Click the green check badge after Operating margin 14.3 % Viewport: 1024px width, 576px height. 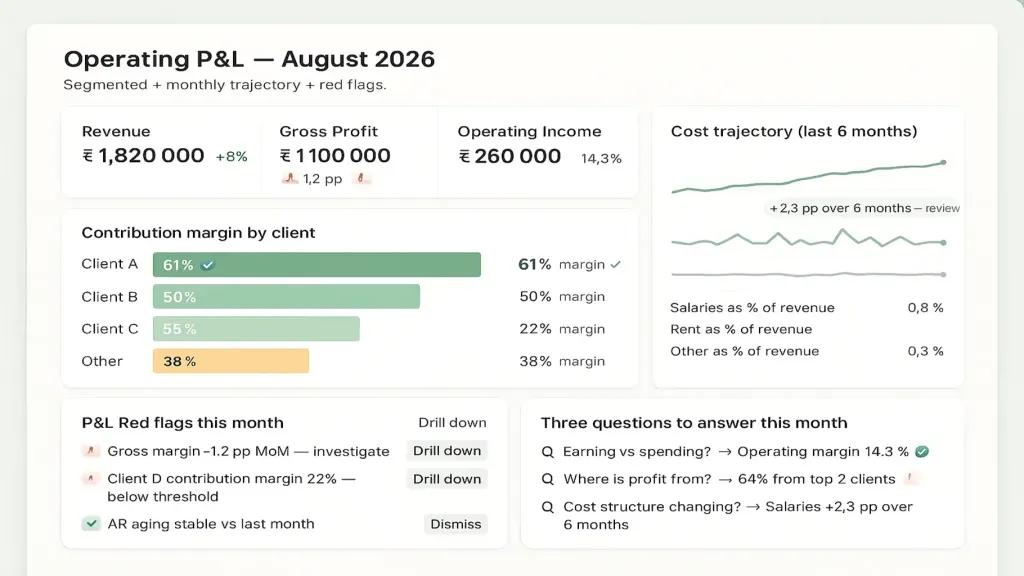[x=922, y=451]
